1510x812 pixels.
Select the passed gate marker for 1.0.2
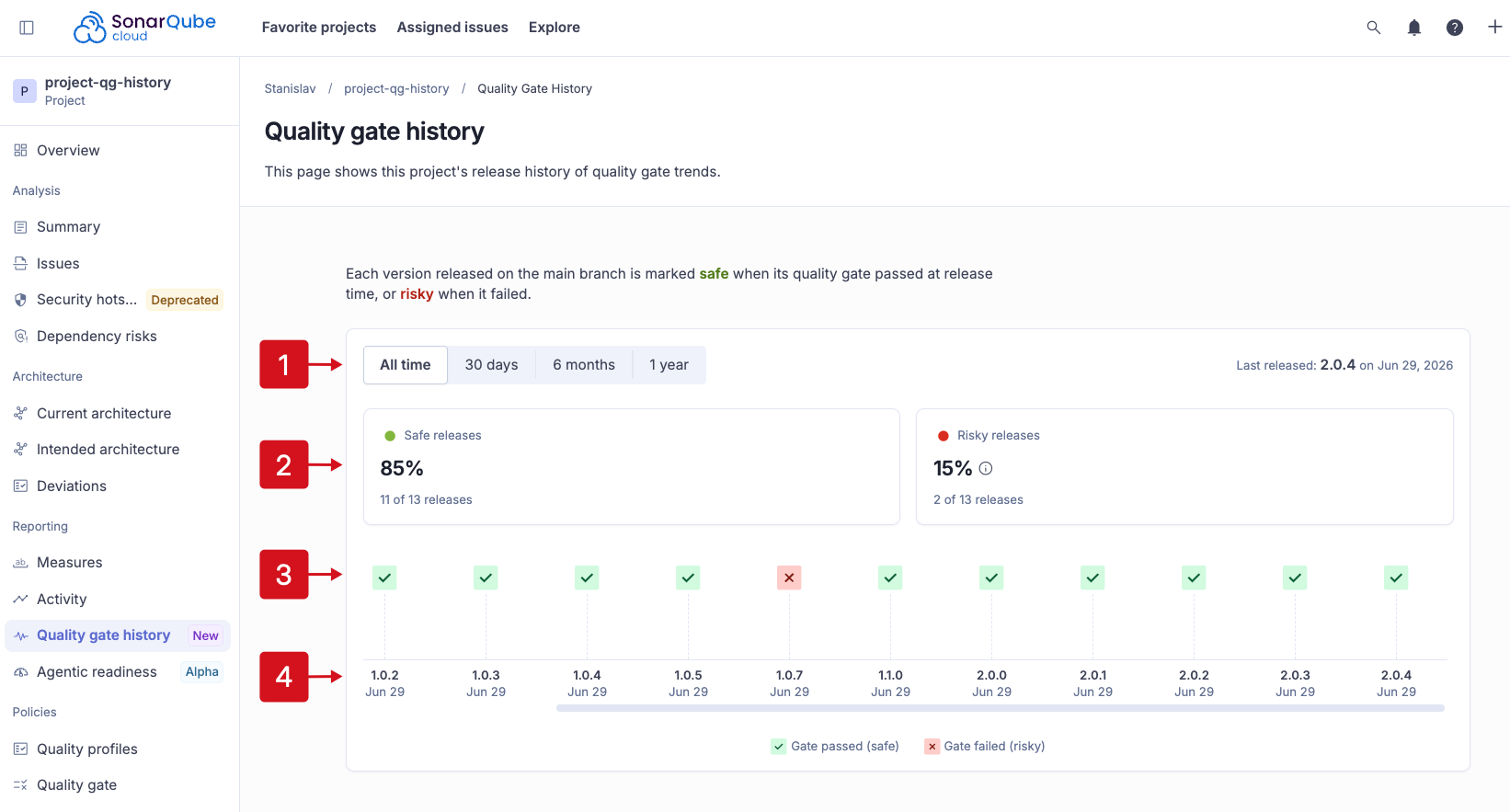pos(384,578)
